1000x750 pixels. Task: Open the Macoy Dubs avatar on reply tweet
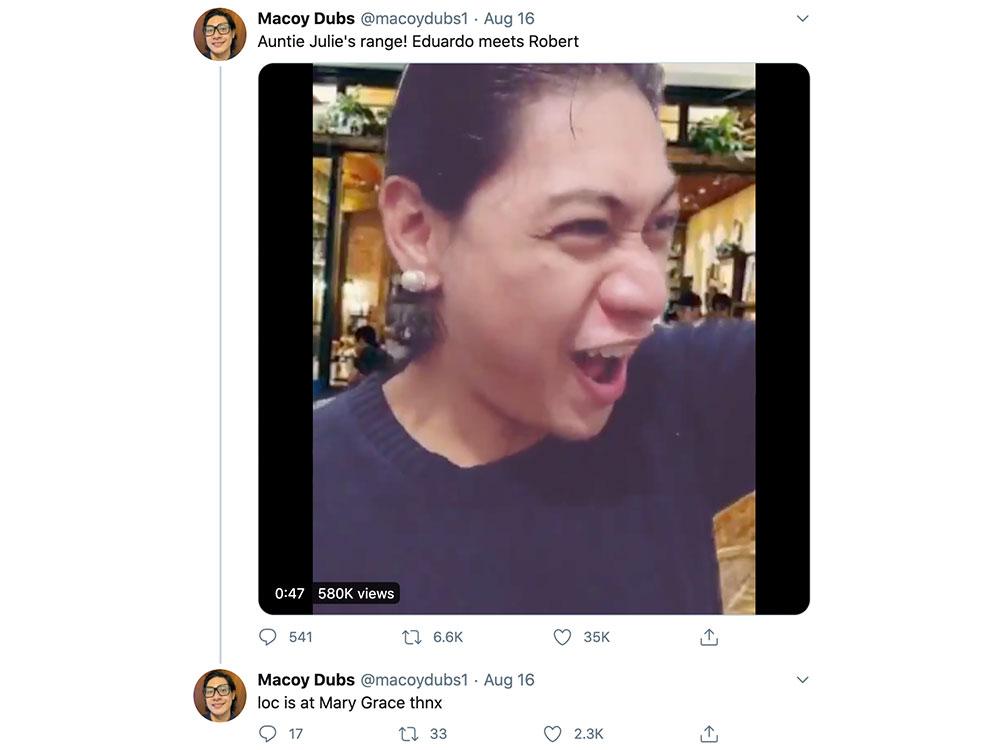220,695
